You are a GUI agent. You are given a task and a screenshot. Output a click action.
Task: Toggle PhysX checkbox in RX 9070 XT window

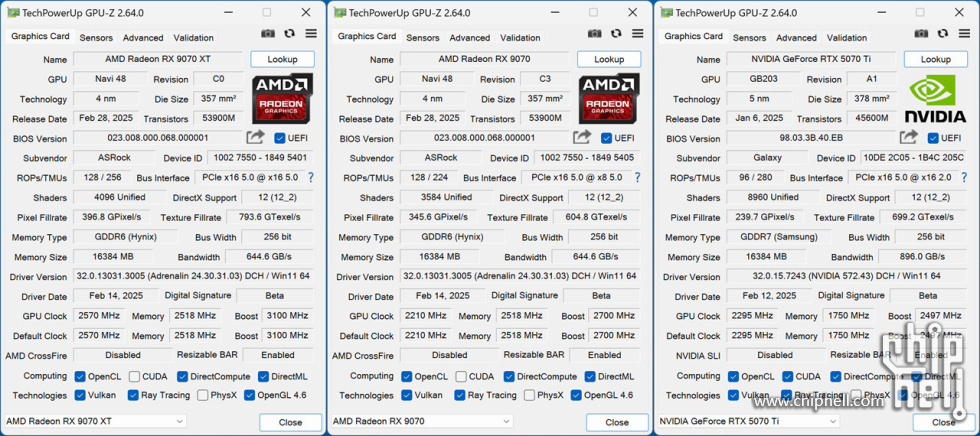(202, 395)
